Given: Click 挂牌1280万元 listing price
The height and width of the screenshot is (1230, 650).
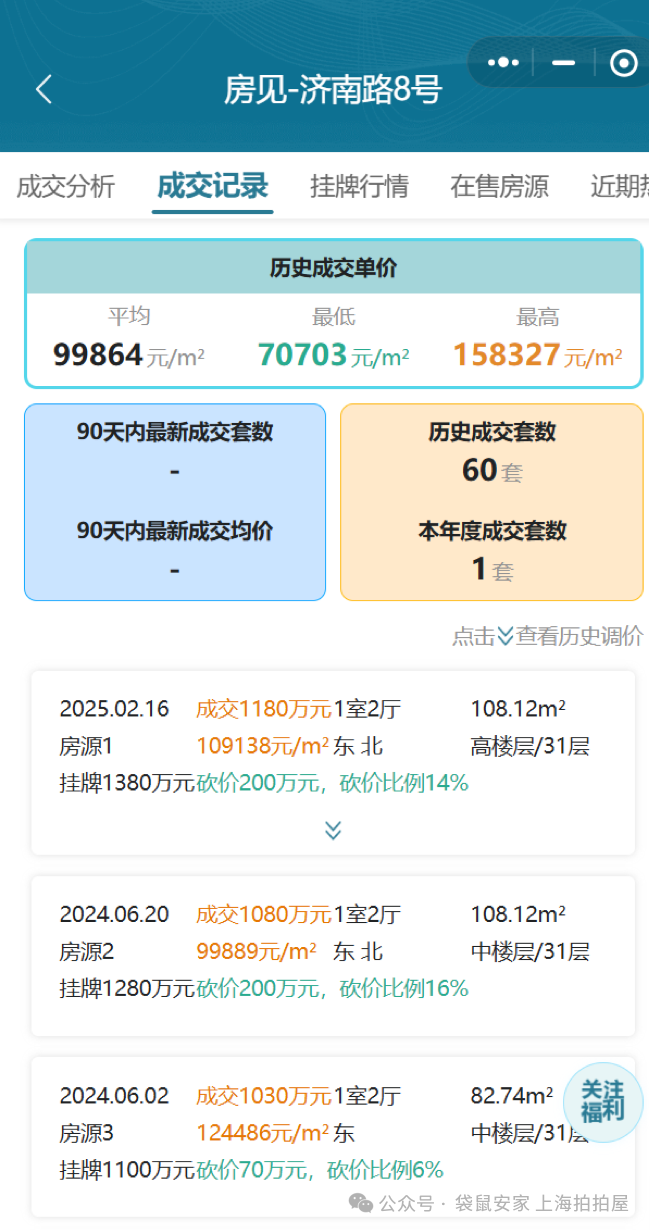Looking at the screenshot, I should click(127, 988).
